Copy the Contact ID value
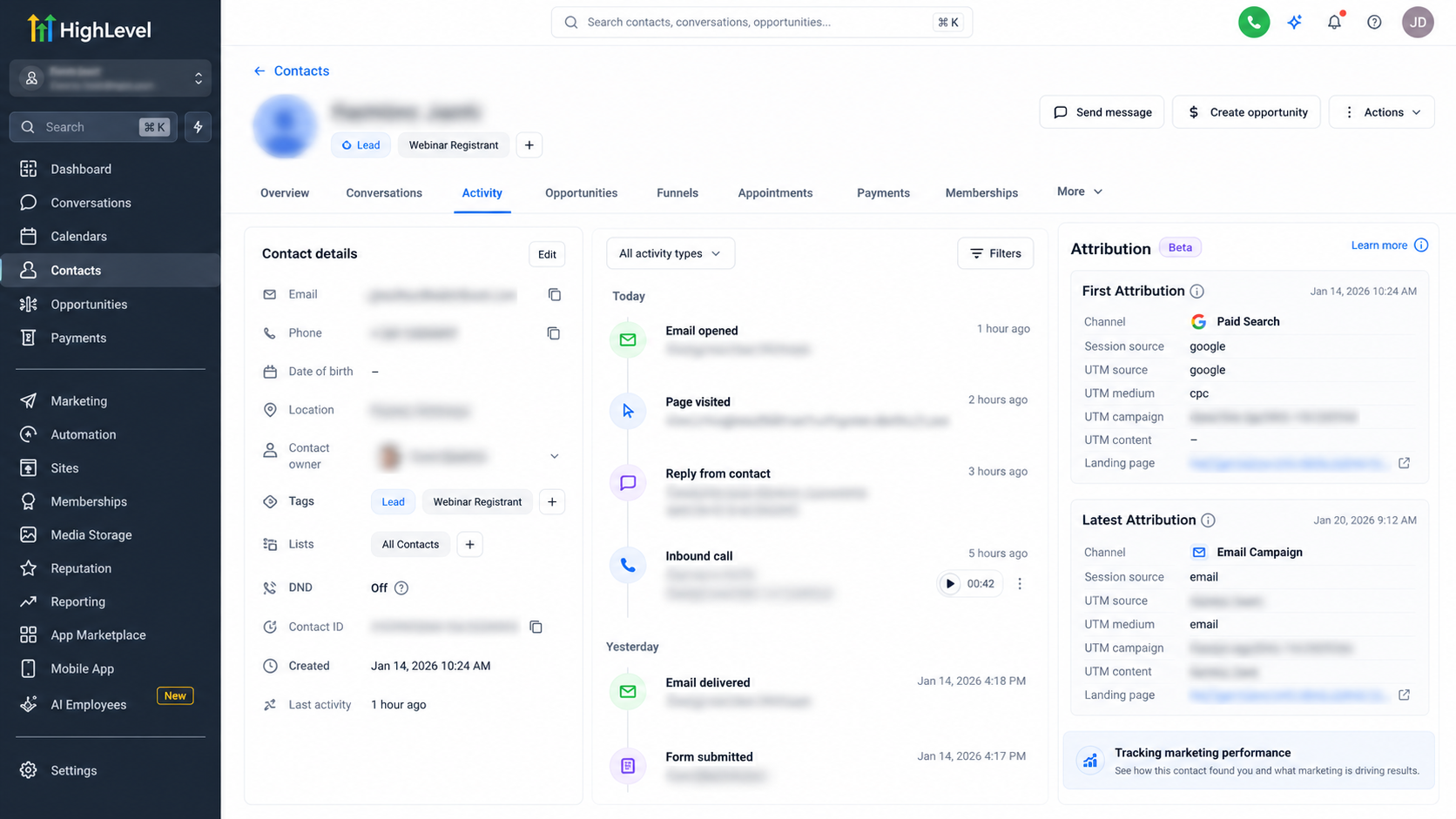1456x819 pixels. click(x=536, y=627)
